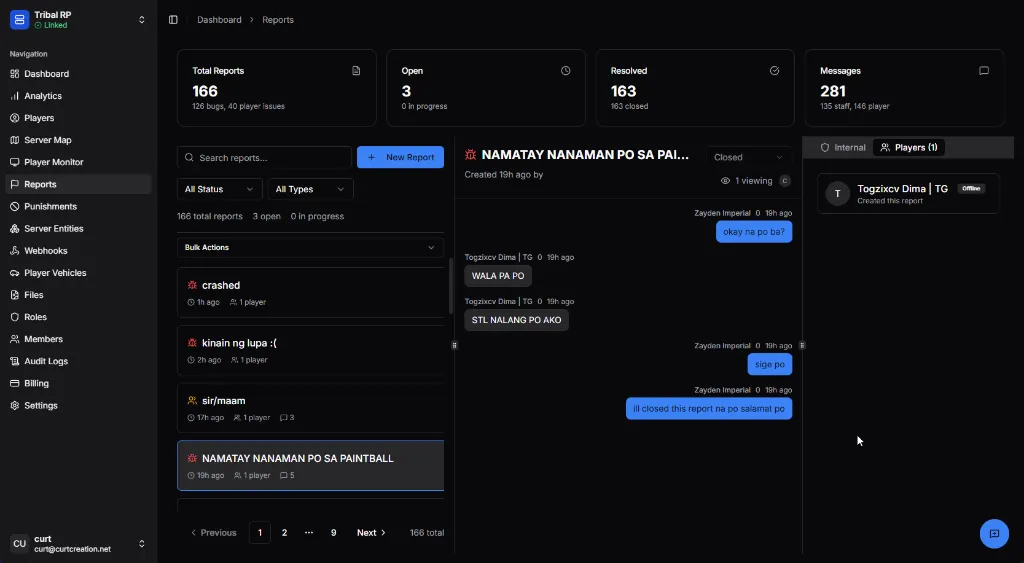Focus the Search reports field
The height and width of the screenshot is (563, 1024).
pos(264,157)
